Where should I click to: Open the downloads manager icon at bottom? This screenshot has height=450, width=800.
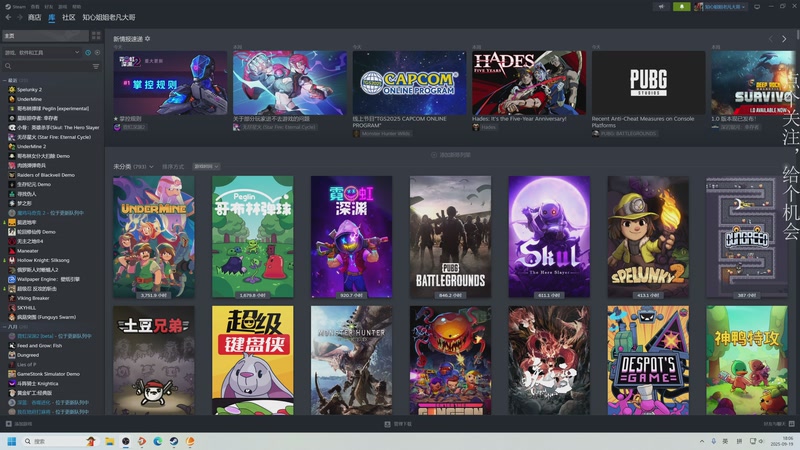pos(387,424)
